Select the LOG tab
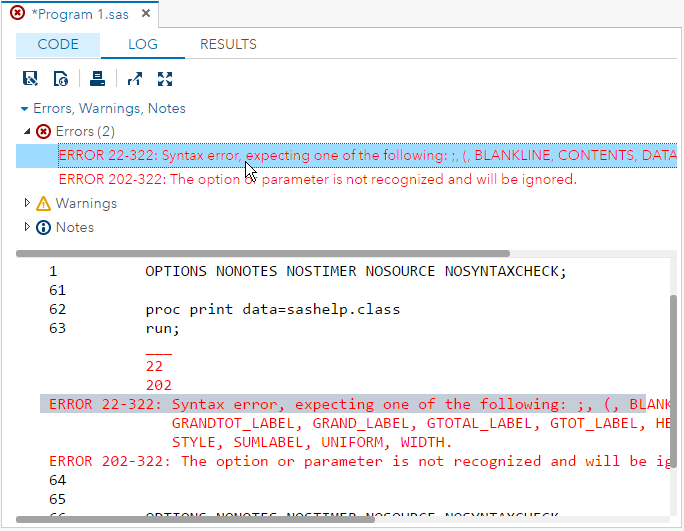Image resolution: width=684 pixels, height=531 pixels. click(142, 45)
